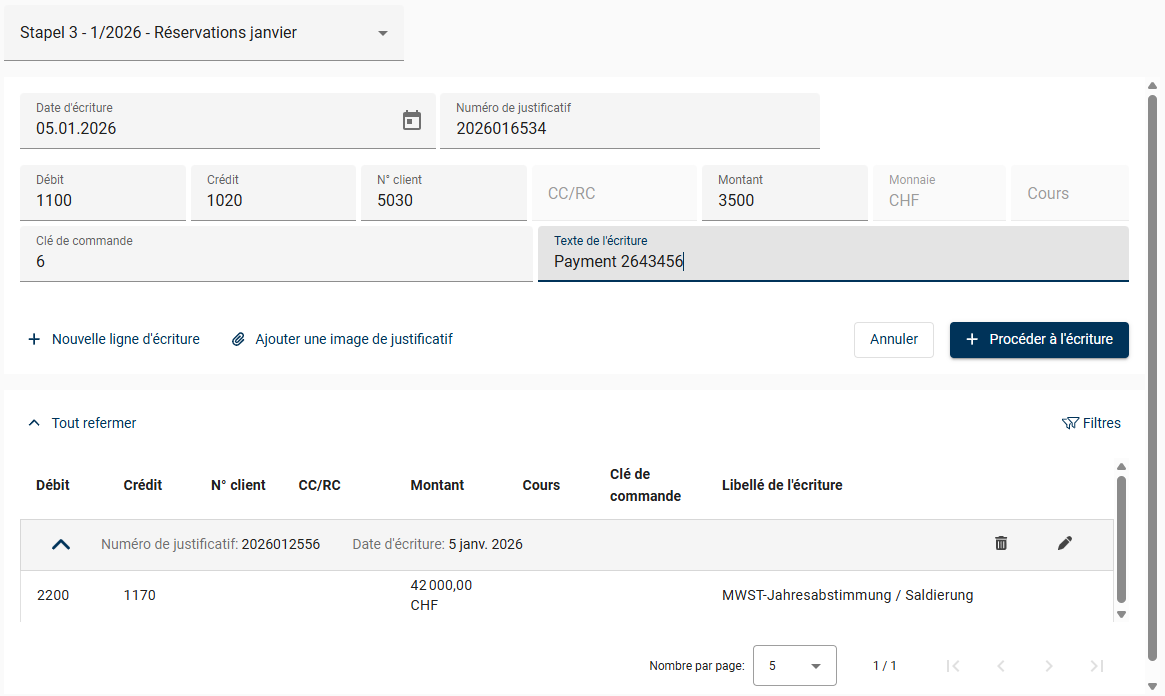Screen dimensions: 1165x696
Task: Go to the first page arrow
Action: tap(953, 666)
